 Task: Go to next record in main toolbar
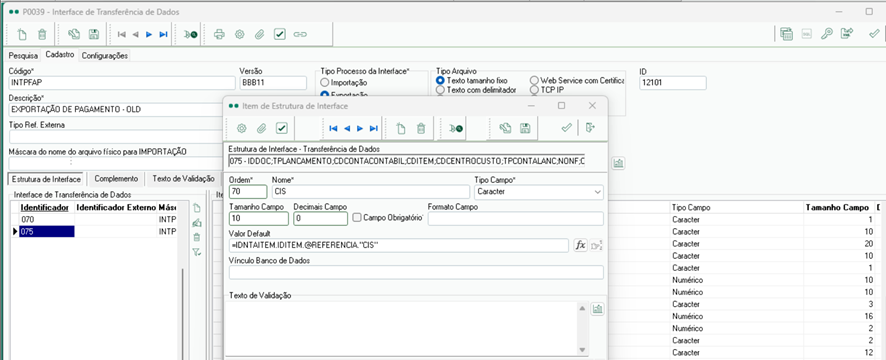point(149,34)
